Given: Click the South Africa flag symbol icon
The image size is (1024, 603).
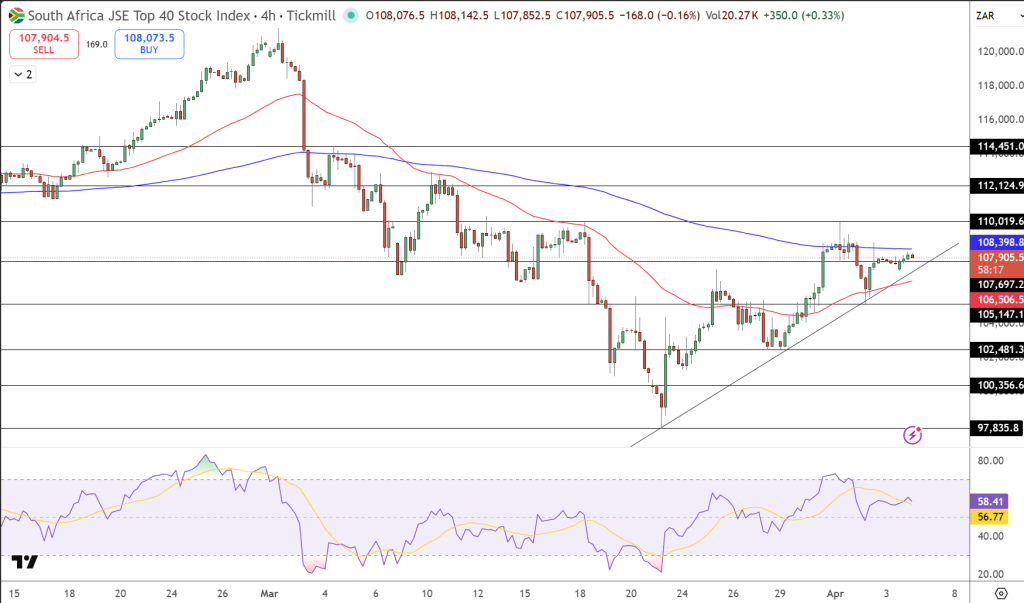Looking at the screenshot, I should tap(15, 15).
